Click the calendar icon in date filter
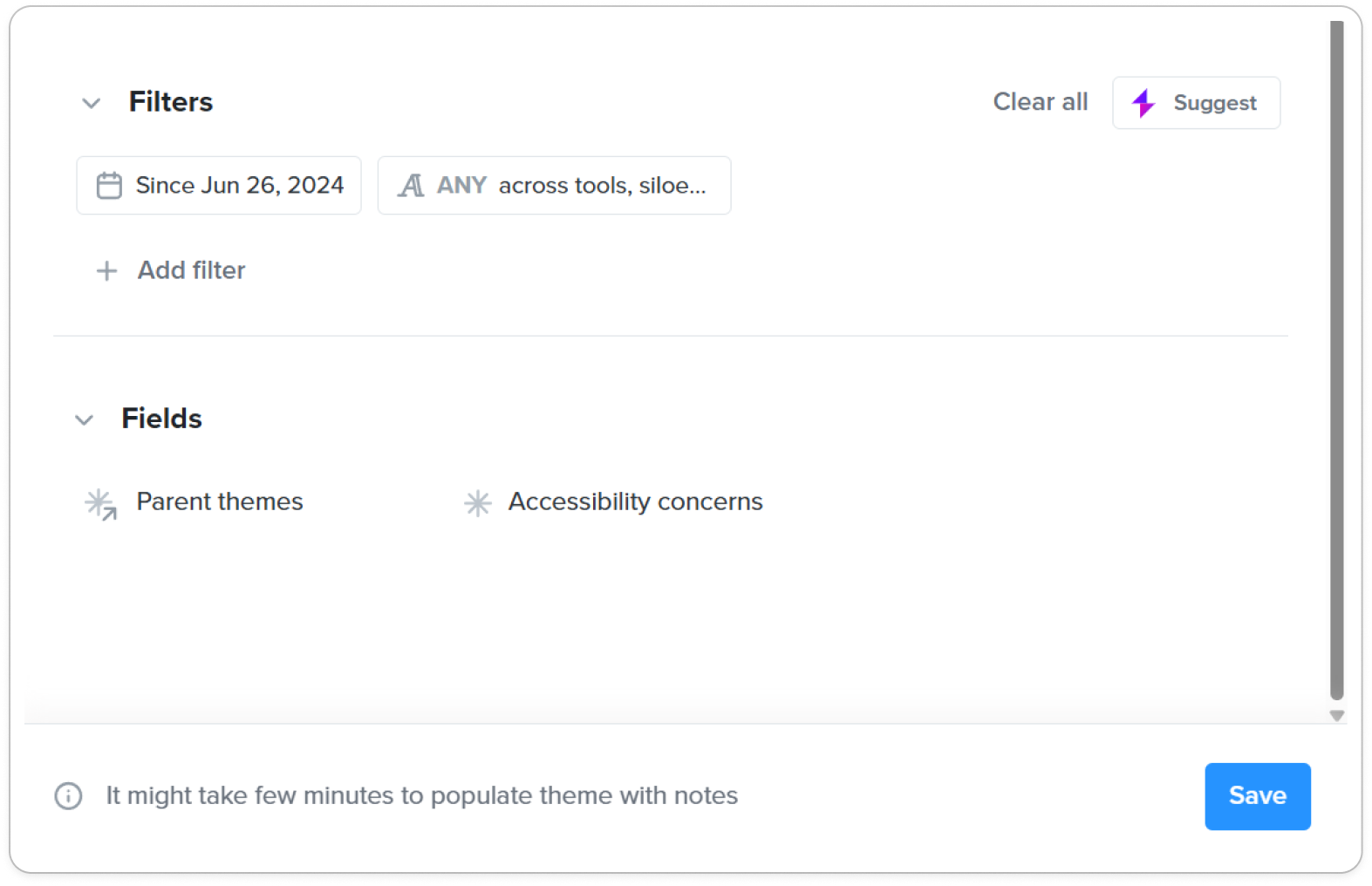 (x=109, y=185)
